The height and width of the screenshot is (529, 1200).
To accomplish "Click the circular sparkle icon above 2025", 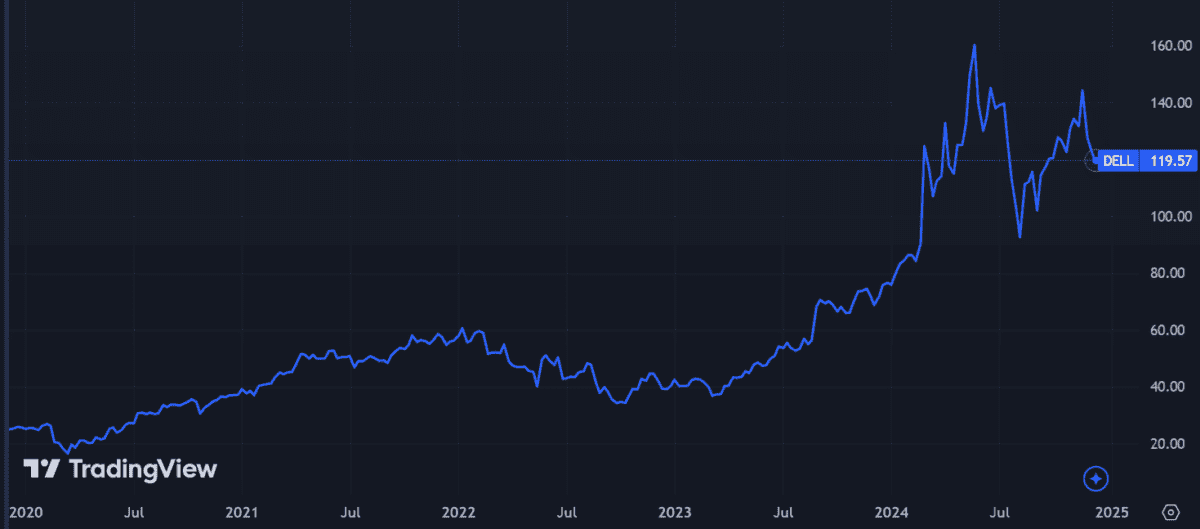I will (1096, 479).
